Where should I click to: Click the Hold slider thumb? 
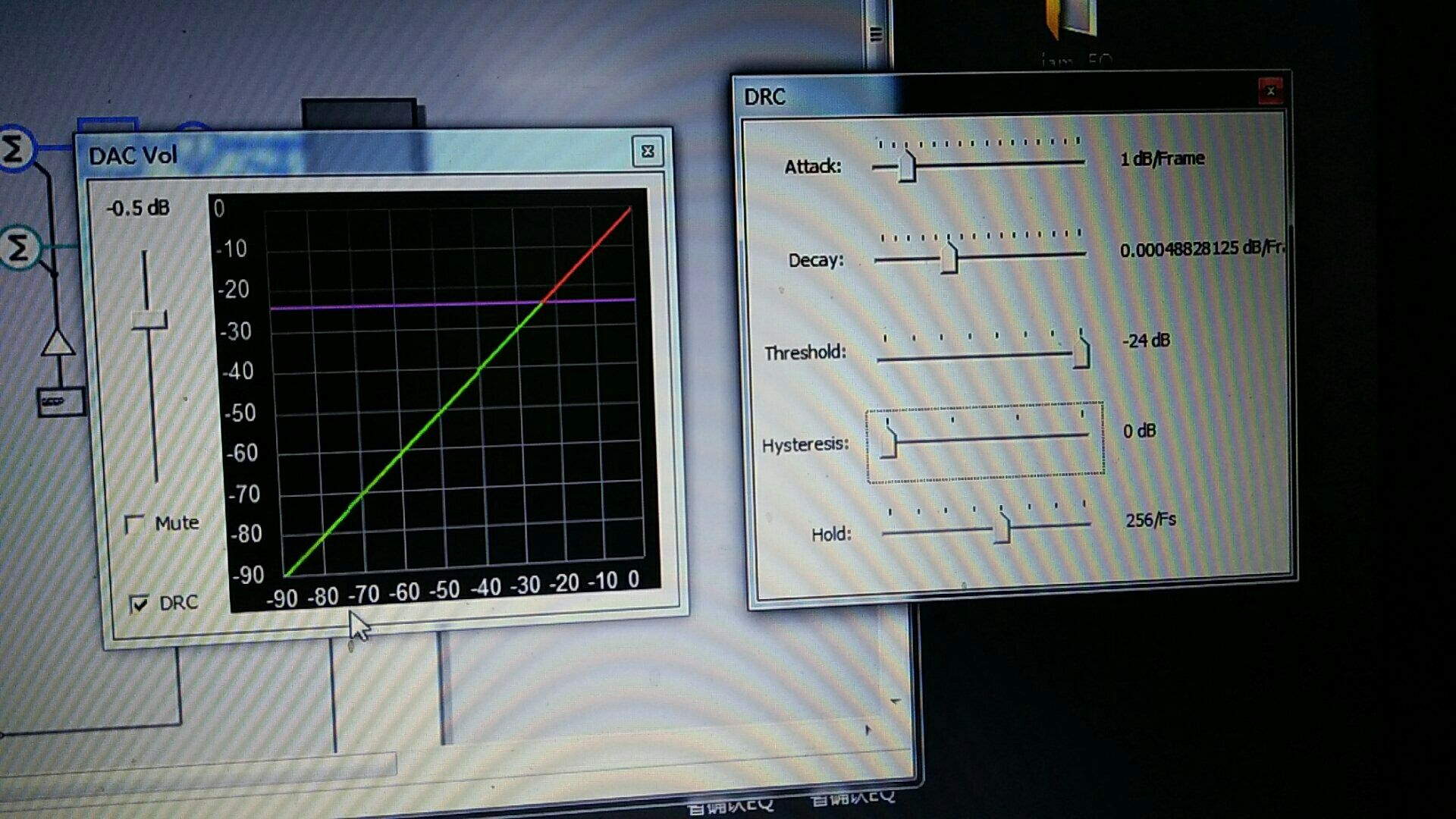[x=1002, y=528]
